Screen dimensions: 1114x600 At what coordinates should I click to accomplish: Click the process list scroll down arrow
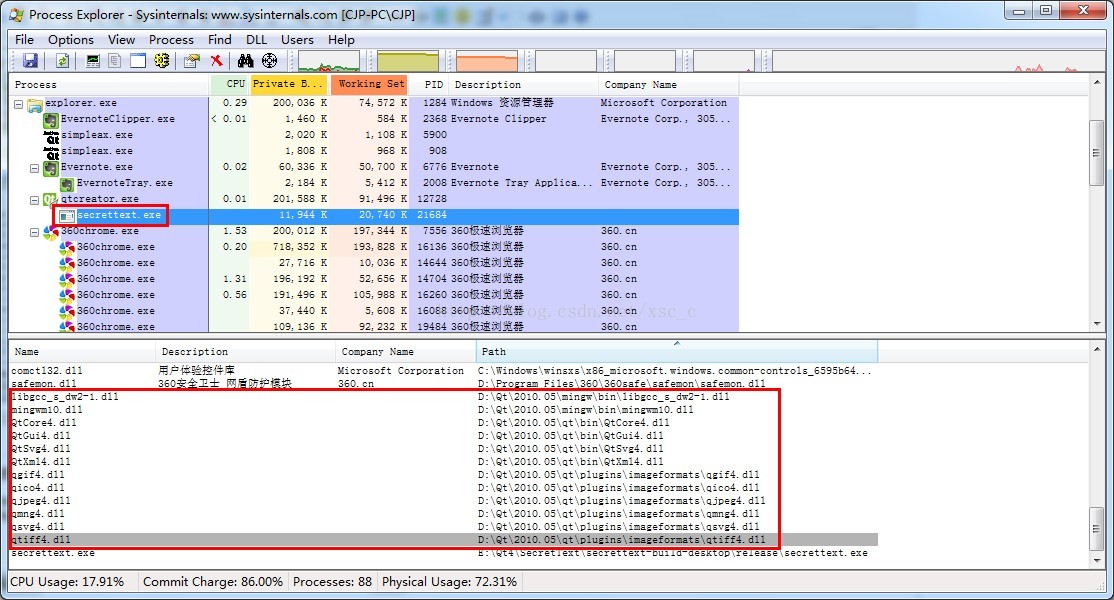(x=1096, y=324)
